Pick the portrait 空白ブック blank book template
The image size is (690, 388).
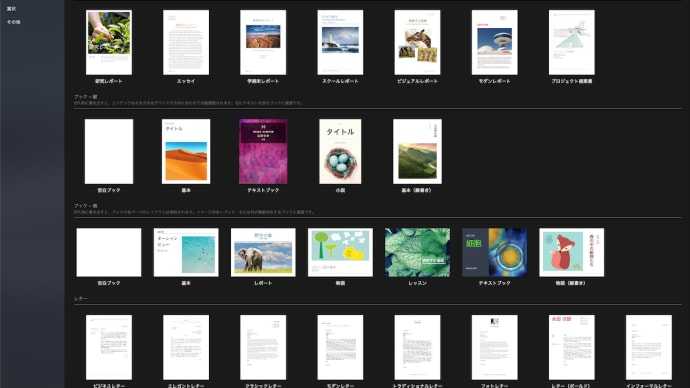click(x=109, y=151)
